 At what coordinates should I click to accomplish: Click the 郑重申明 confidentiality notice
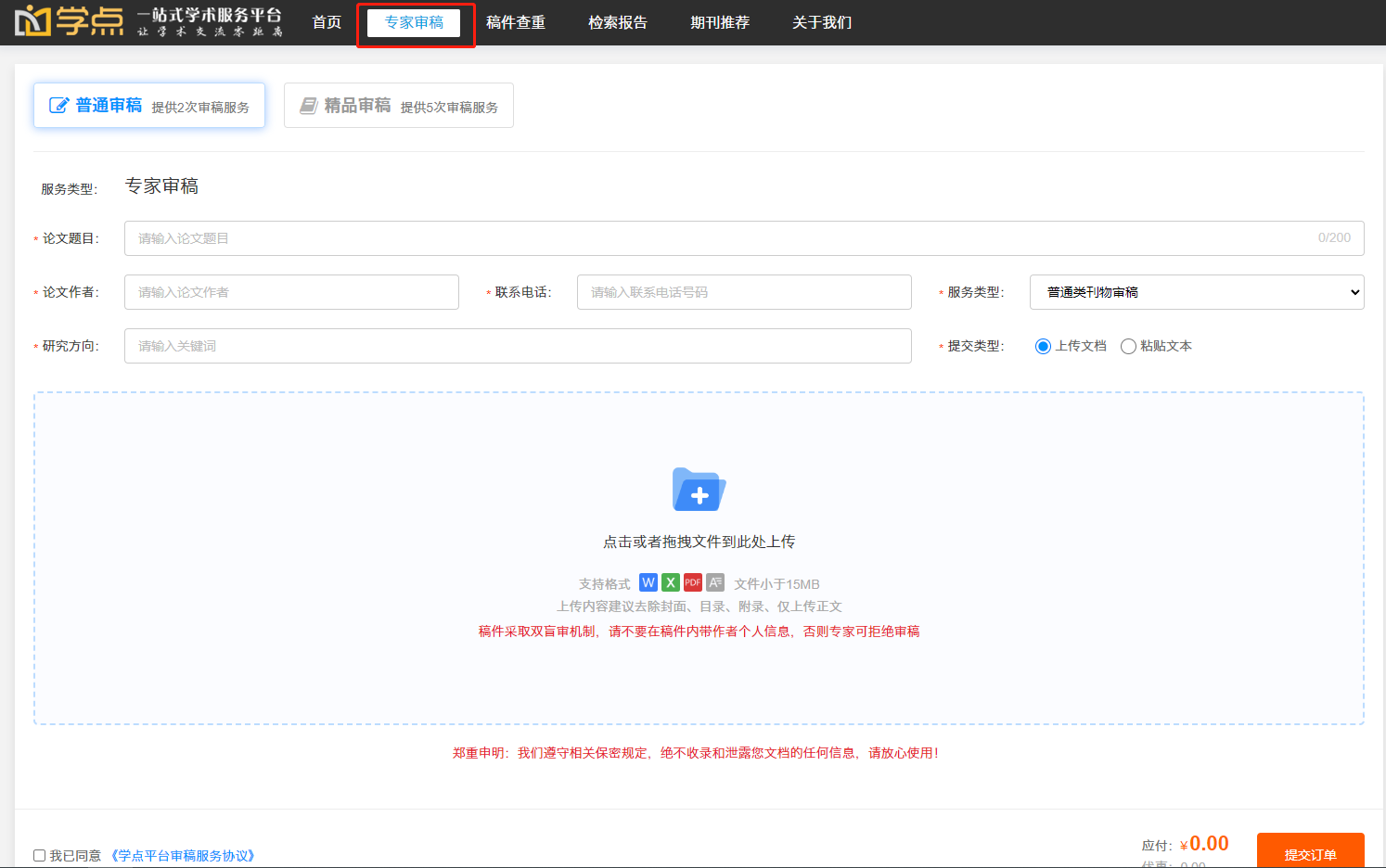(696, 753)
